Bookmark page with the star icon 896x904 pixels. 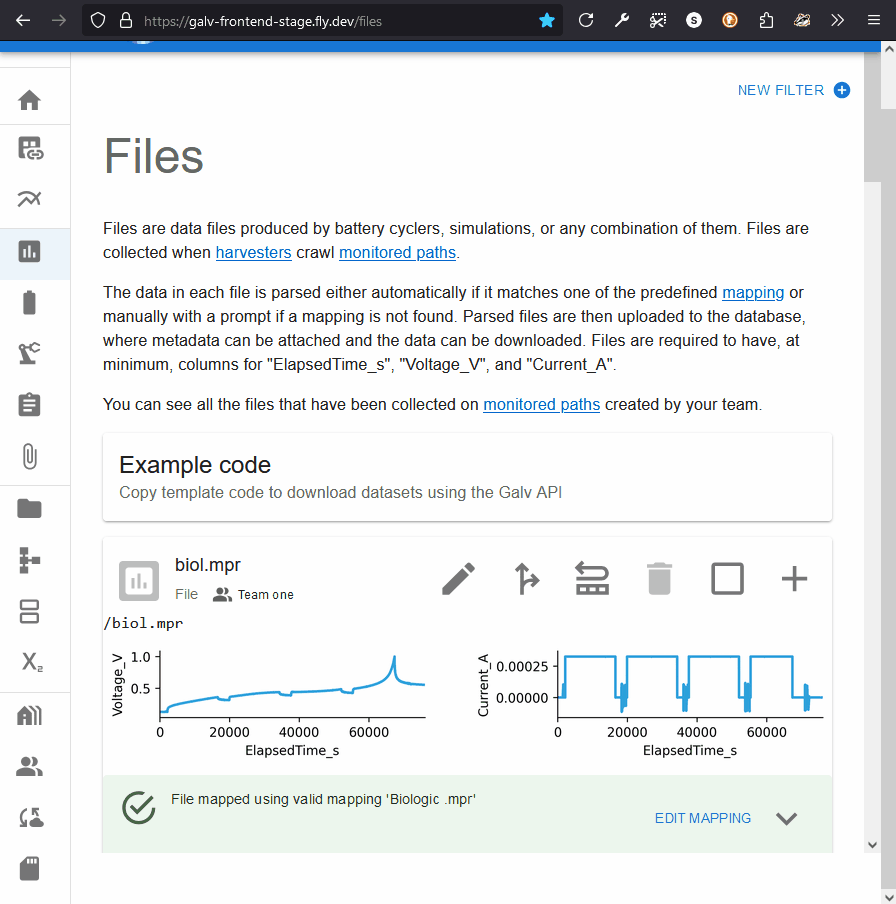[547, 20]
